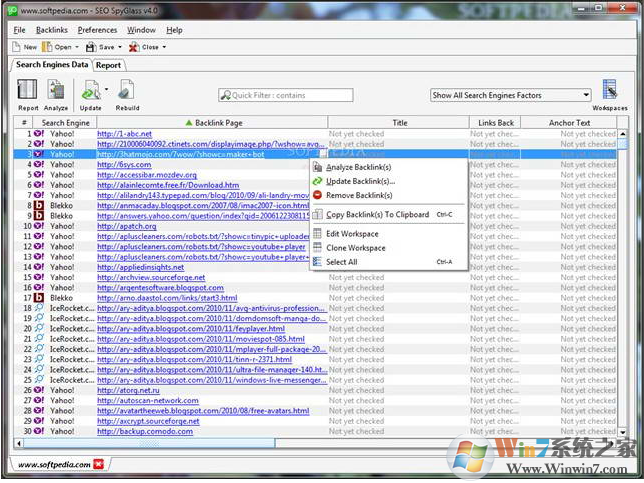Sort by the Backlink Page column header
The height and width of the screenshot is (483, 644).
(x=212, y=122)
